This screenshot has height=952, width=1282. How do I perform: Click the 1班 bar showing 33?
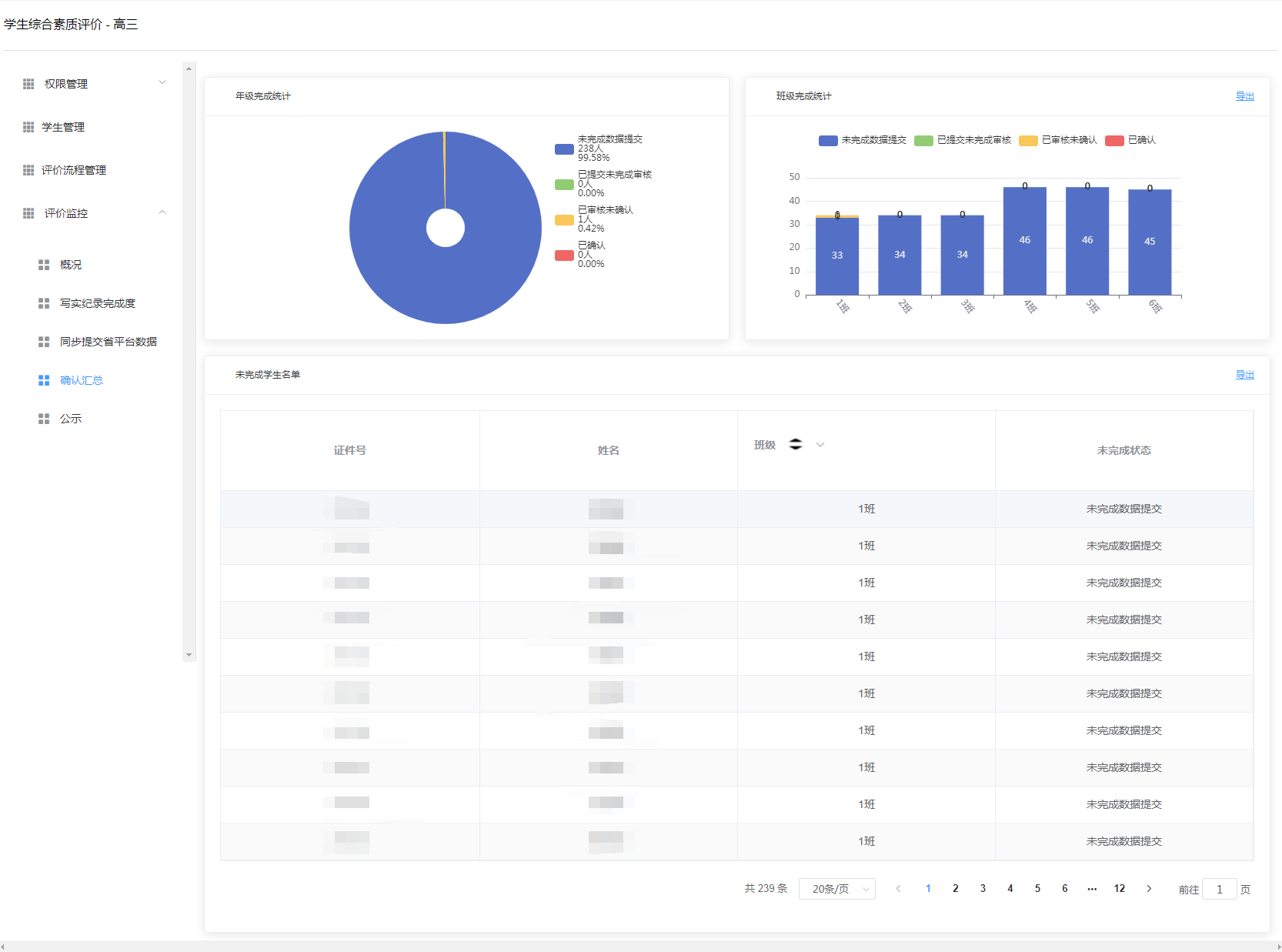pyautogui.click(x=837, y=256)
